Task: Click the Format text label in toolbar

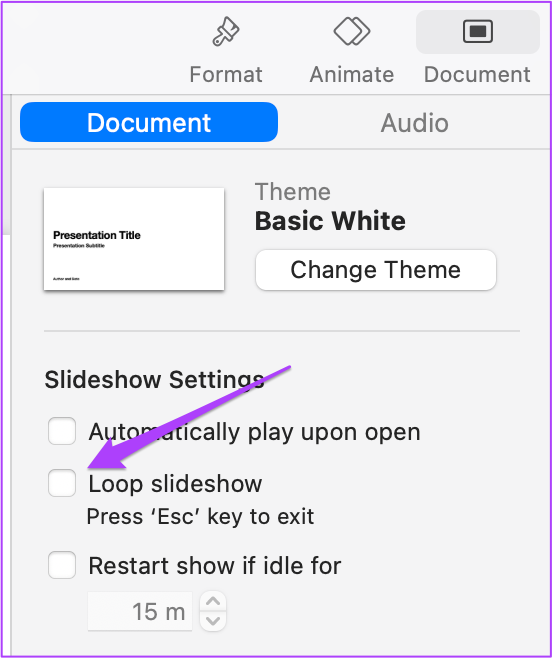Action: point(226,75)
